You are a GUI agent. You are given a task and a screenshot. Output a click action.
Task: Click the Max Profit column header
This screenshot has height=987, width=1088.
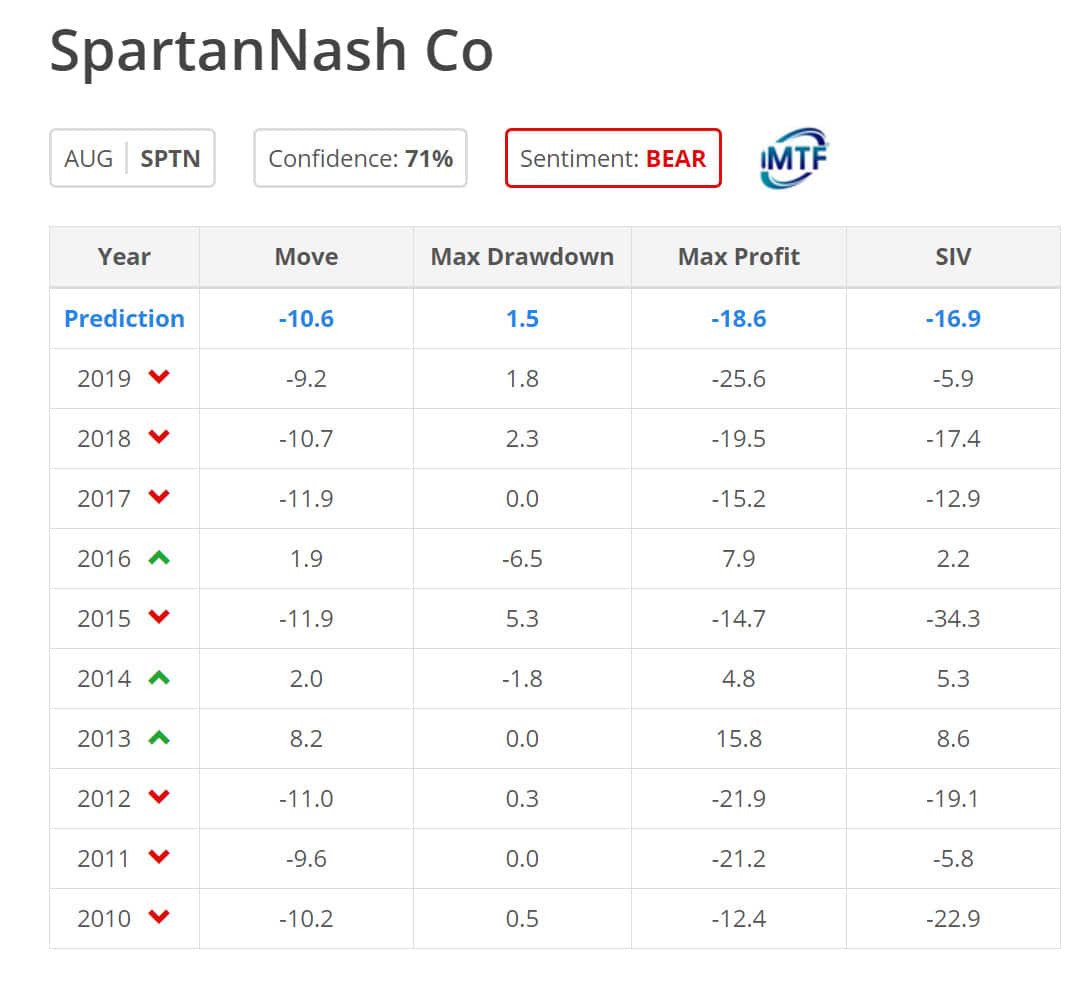[739, 257]
